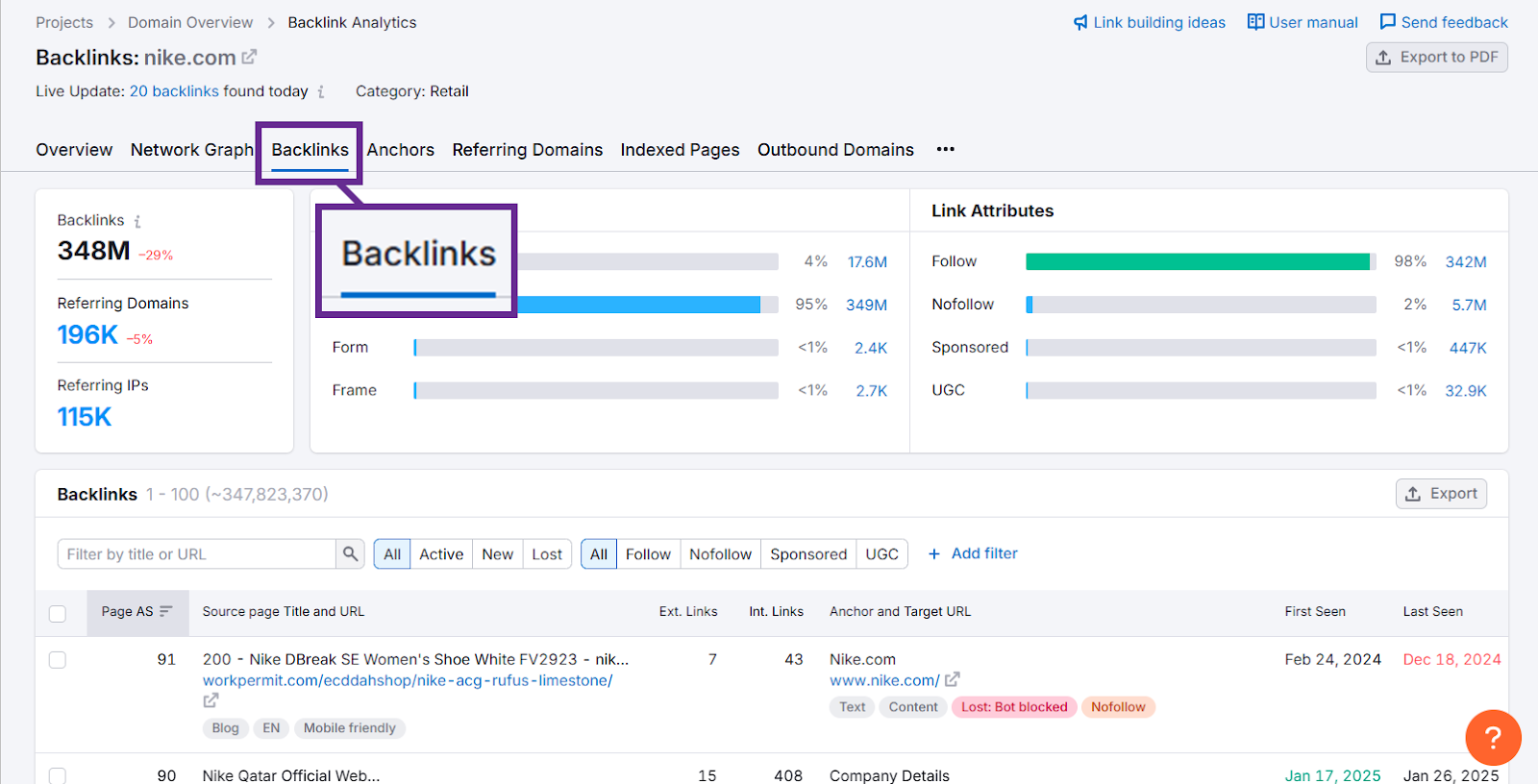The width and height of the screenshot is (1538, 784).
Task: Open www.nike.com/ target URL
Action: tap(884, 680)
